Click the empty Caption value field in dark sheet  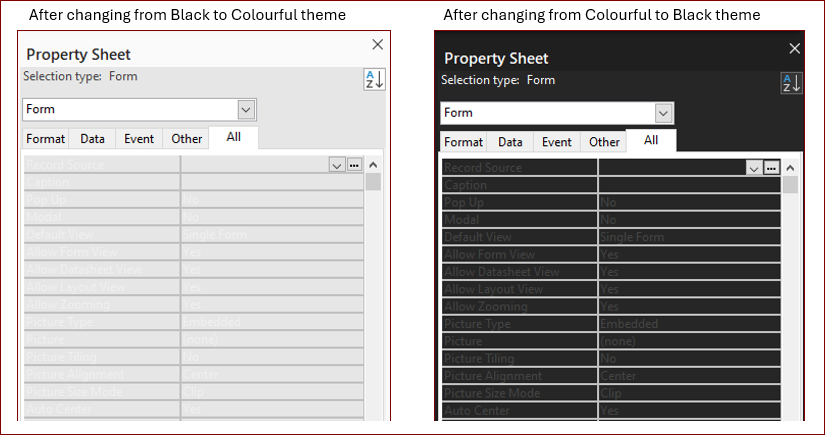pyautogui.click(x=689, y=185)
